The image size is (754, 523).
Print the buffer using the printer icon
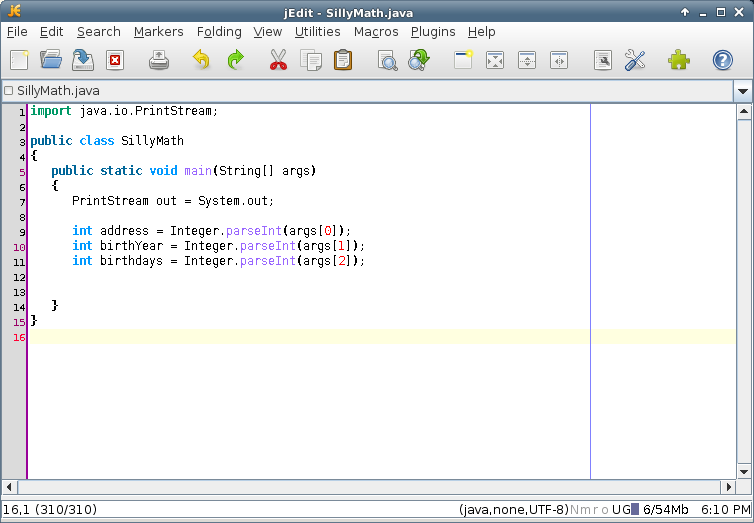159,61
